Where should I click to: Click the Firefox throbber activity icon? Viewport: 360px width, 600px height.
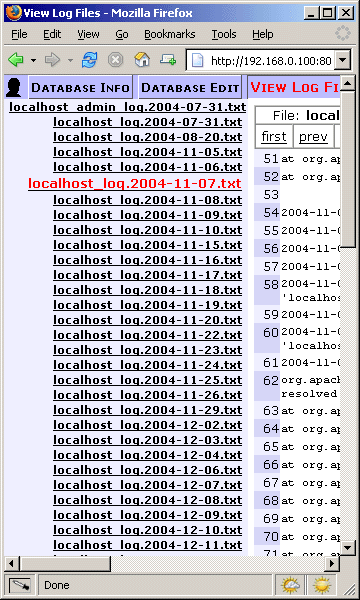pos(343,33)
